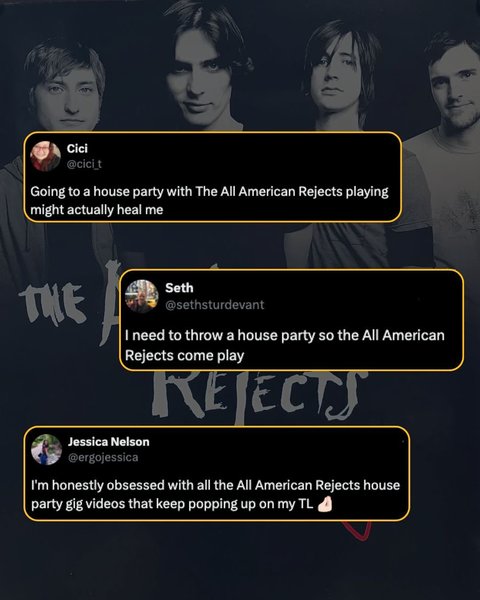The height and width of the screenshot is (600, 480).
Task: Open the @sethsturdevant handle
Action: (x=214, y=305)
